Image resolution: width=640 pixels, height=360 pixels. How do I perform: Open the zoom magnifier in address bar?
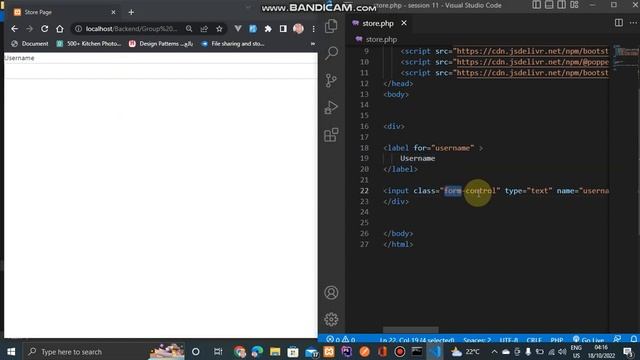tap(189, 29)
